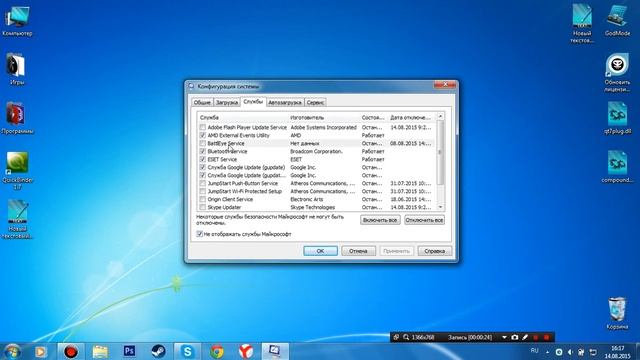The image size is (640, 360).
Task: Click services list scrollbar down arrow
Action: (x=440, y=207)
